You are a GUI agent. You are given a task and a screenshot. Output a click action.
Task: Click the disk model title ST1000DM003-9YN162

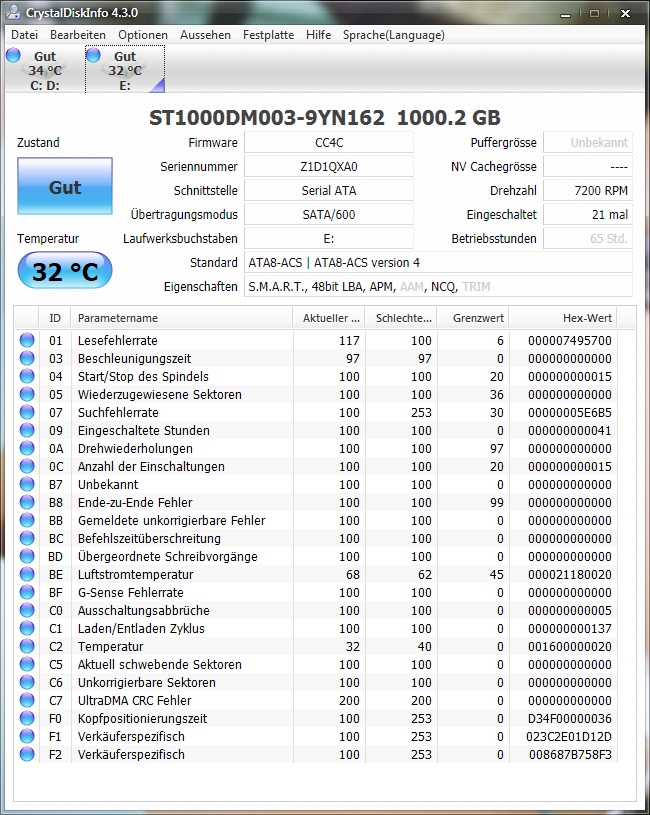(267, 117)
